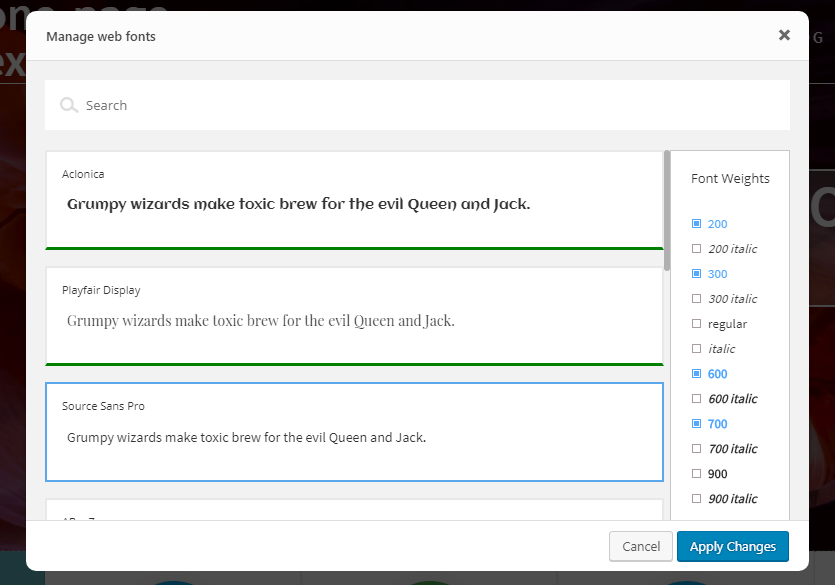Click the Aclonica sample sentence text
The width and height of the screenshot is (835, 585).
298,204
